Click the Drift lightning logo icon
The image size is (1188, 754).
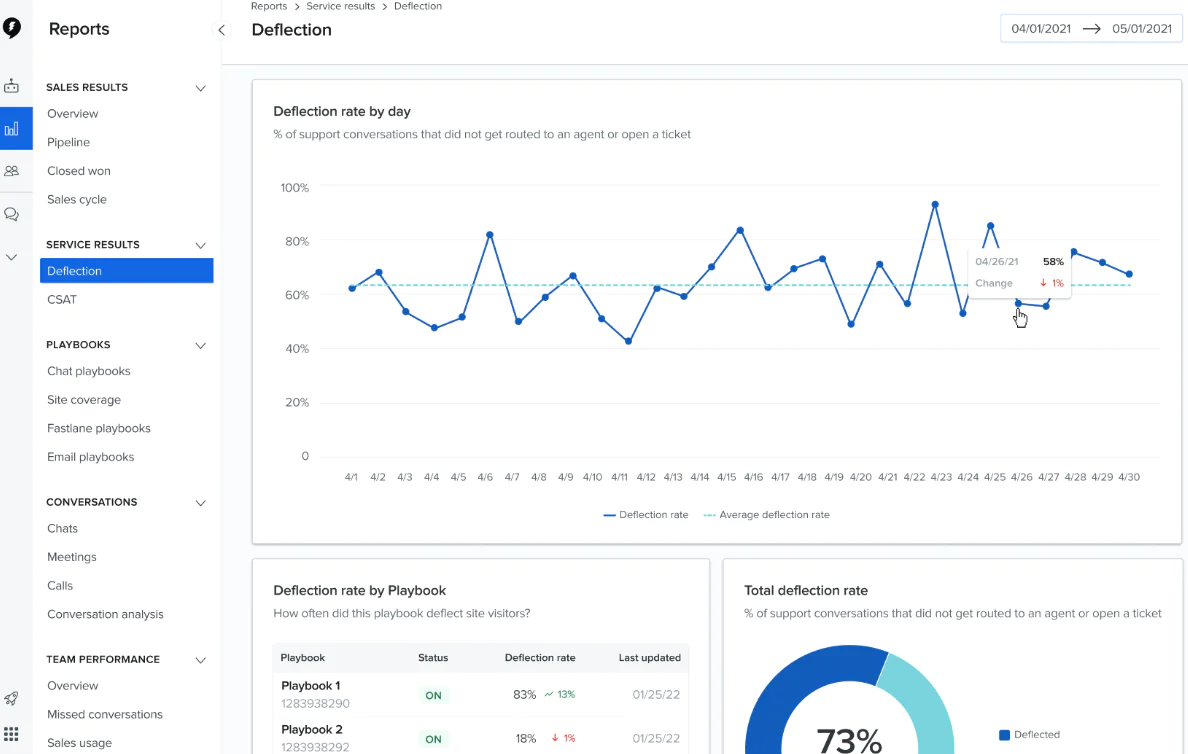[x=11, y=28]
